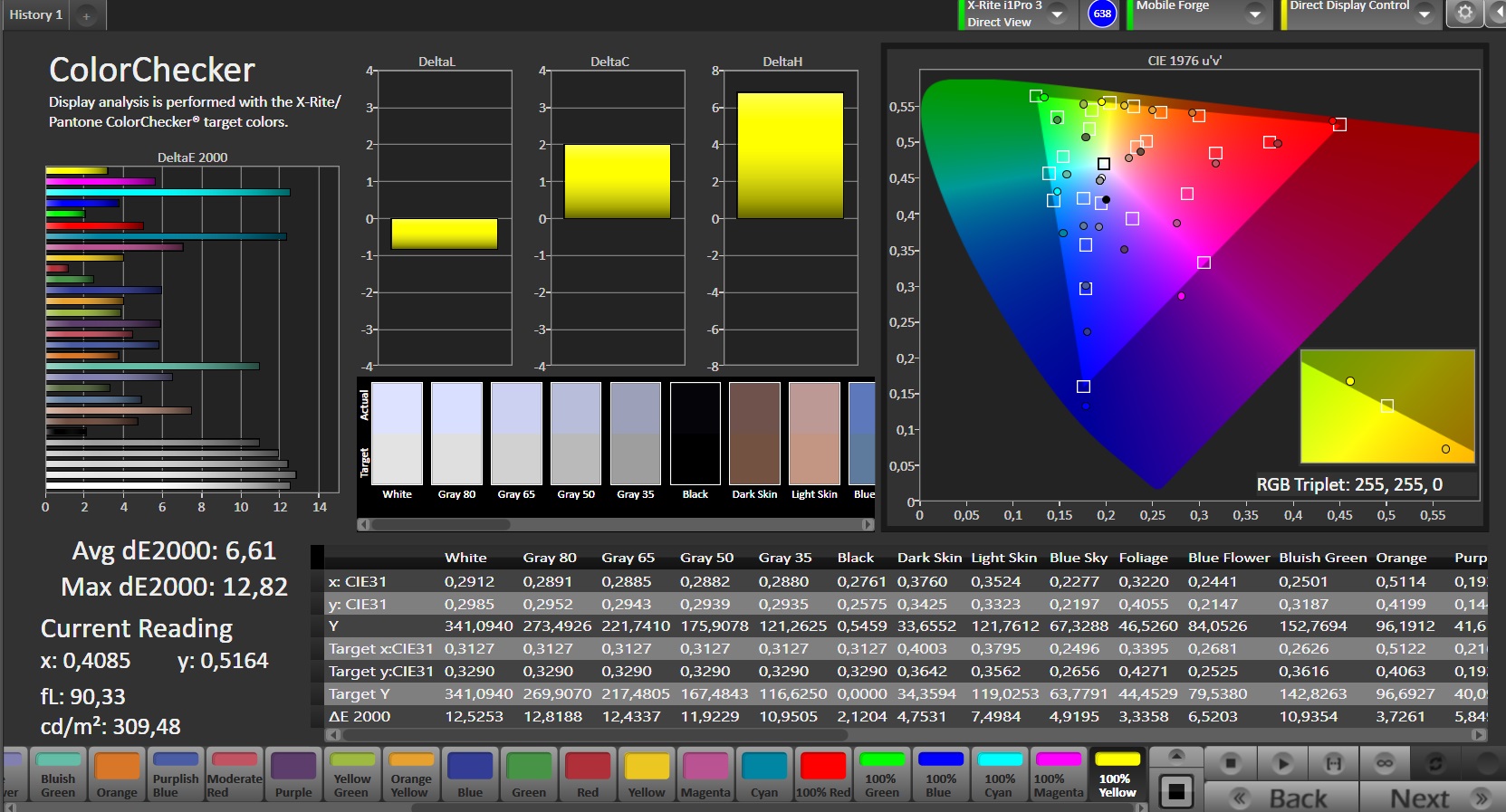Add a new history tab with plus

(87, 15)
